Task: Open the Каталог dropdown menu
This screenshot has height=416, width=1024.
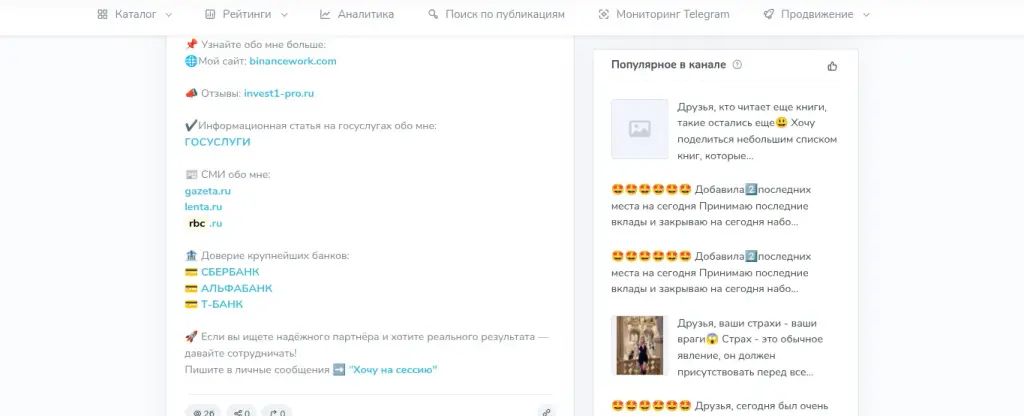Action: (x=135, y=14)
